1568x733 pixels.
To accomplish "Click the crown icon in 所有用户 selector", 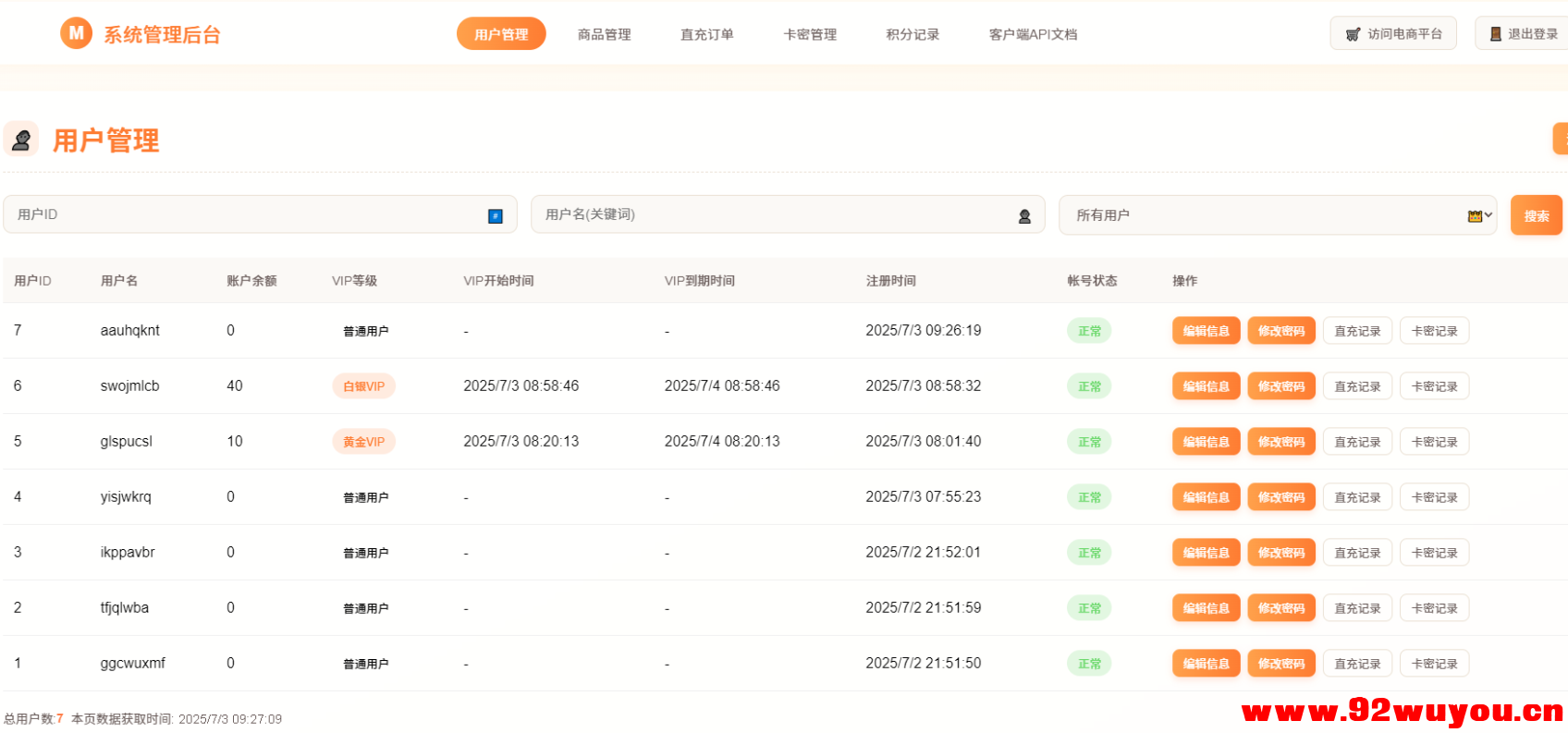I will pos(1475,215).
